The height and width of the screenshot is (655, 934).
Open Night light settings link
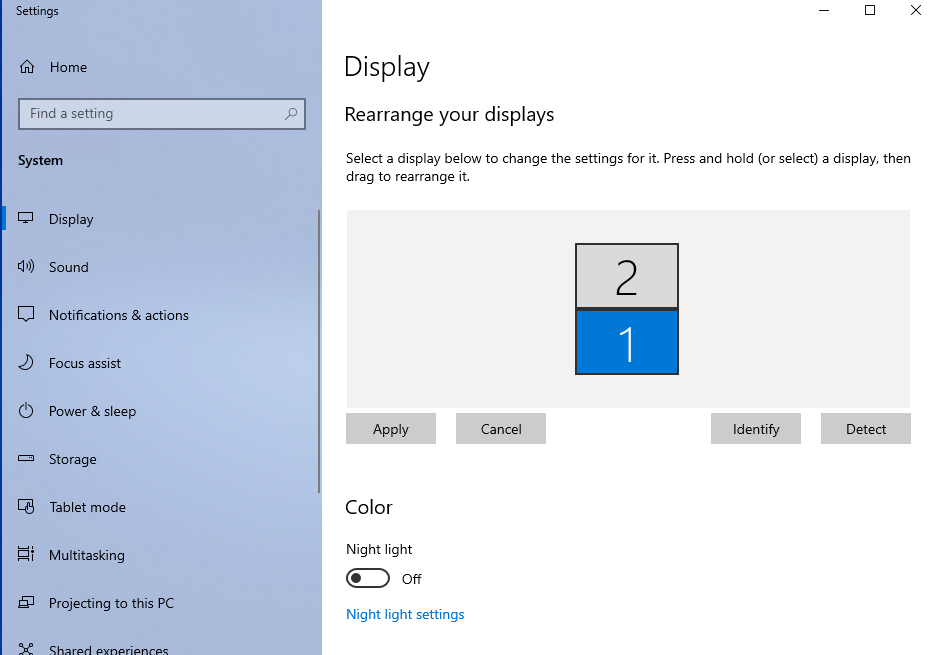click(405, 614)
